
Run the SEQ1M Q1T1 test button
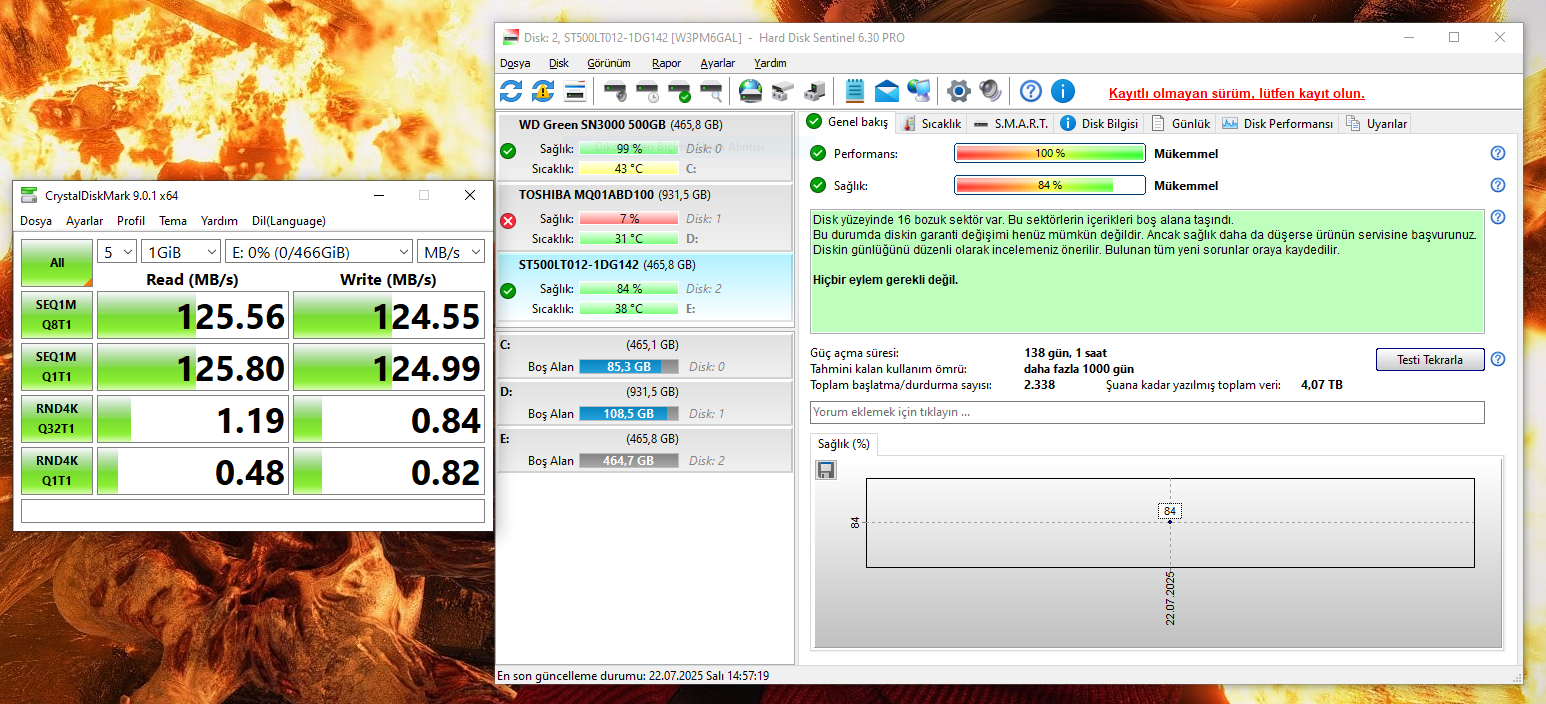[57, 366]
